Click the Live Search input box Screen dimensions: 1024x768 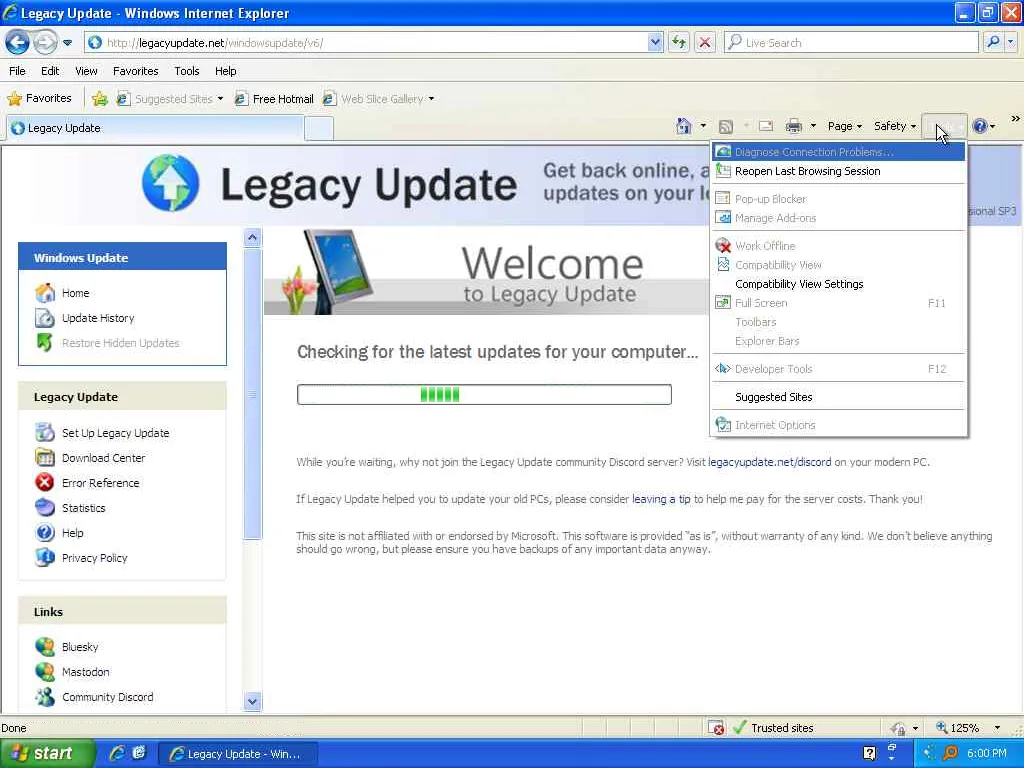click(851, 43)
